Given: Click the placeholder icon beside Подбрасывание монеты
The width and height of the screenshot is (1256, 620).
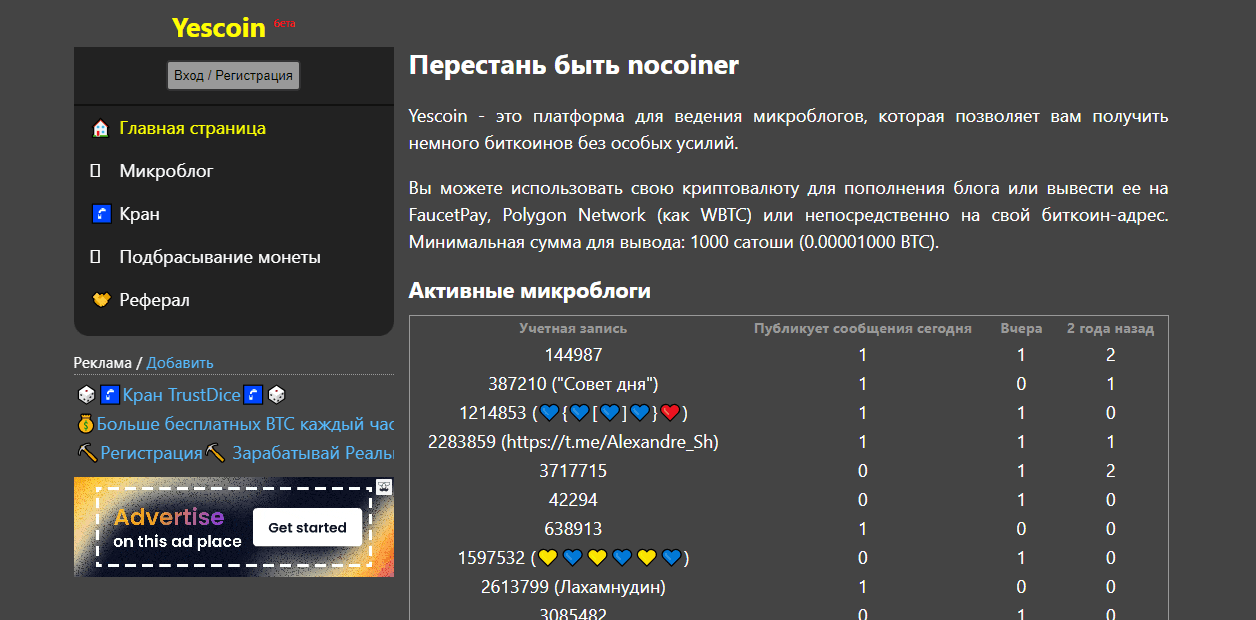Looking at the screenshot, I should click(x=96, y=258).
